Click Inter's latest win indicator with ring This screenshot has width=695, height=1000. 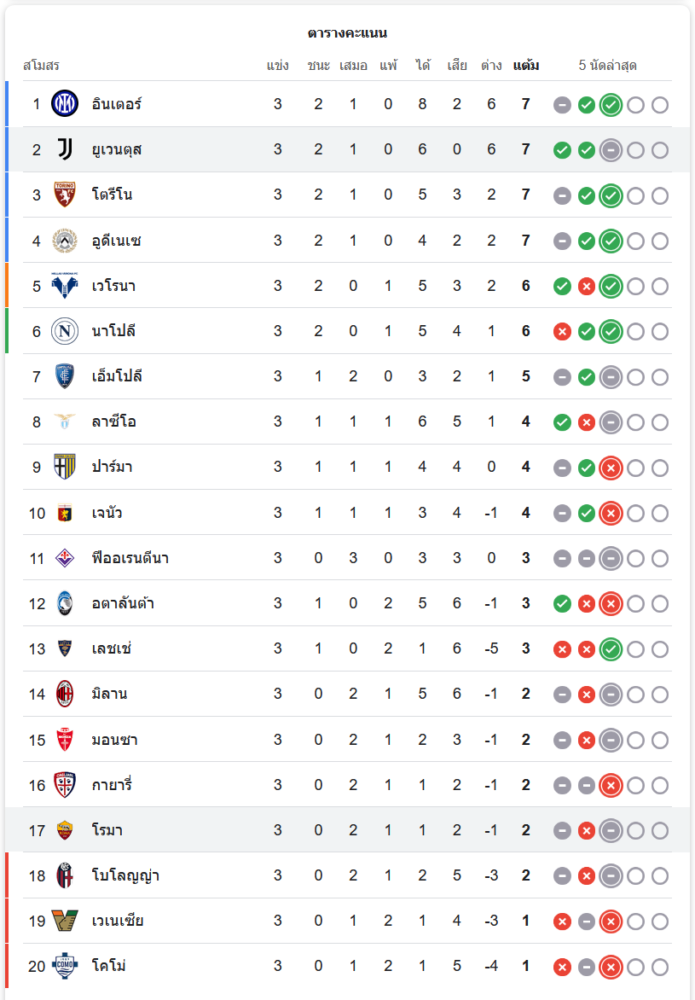(611, 104)
